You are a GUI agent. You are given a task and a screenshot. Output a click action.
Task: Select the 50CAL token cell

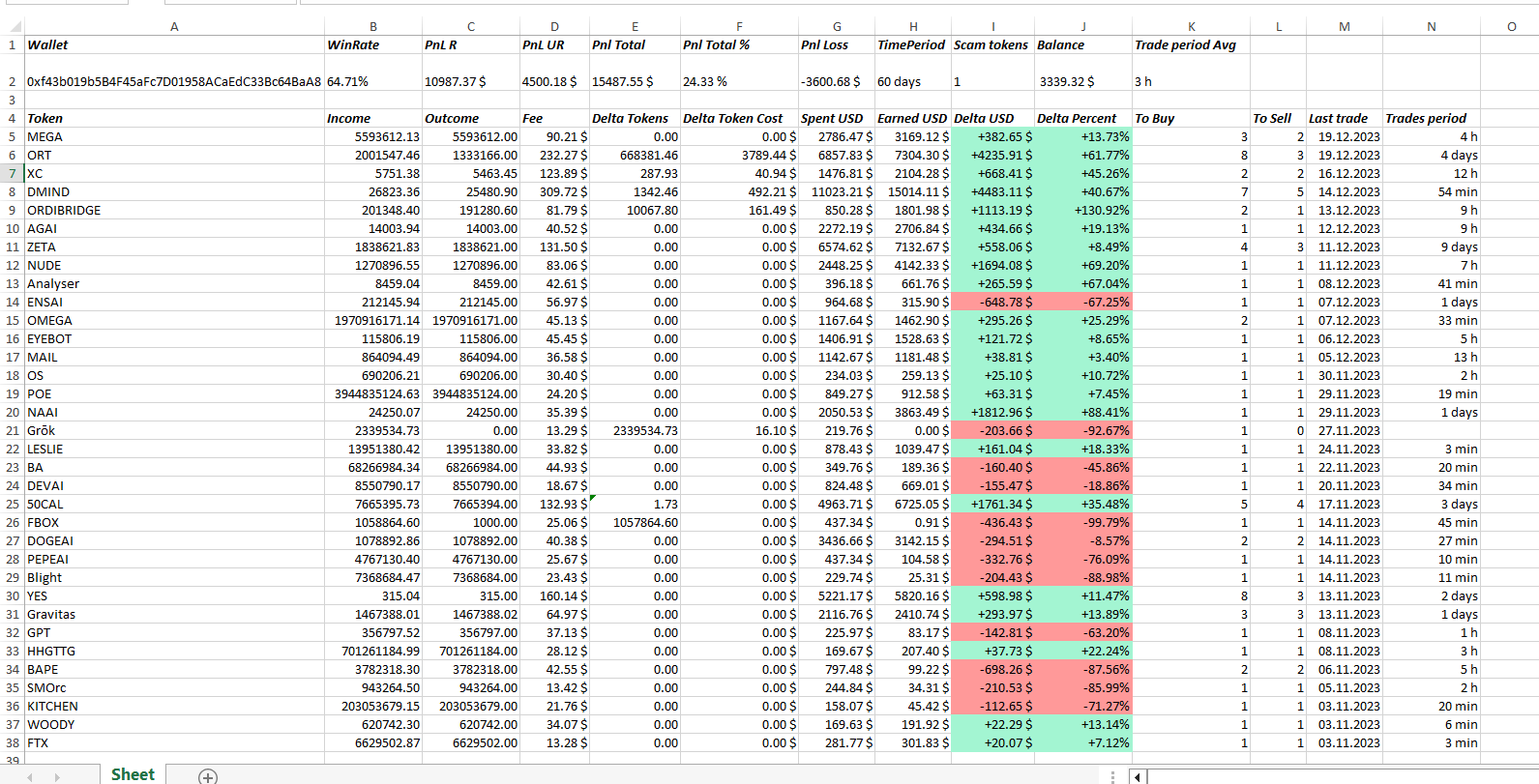[x=174, y=505]
